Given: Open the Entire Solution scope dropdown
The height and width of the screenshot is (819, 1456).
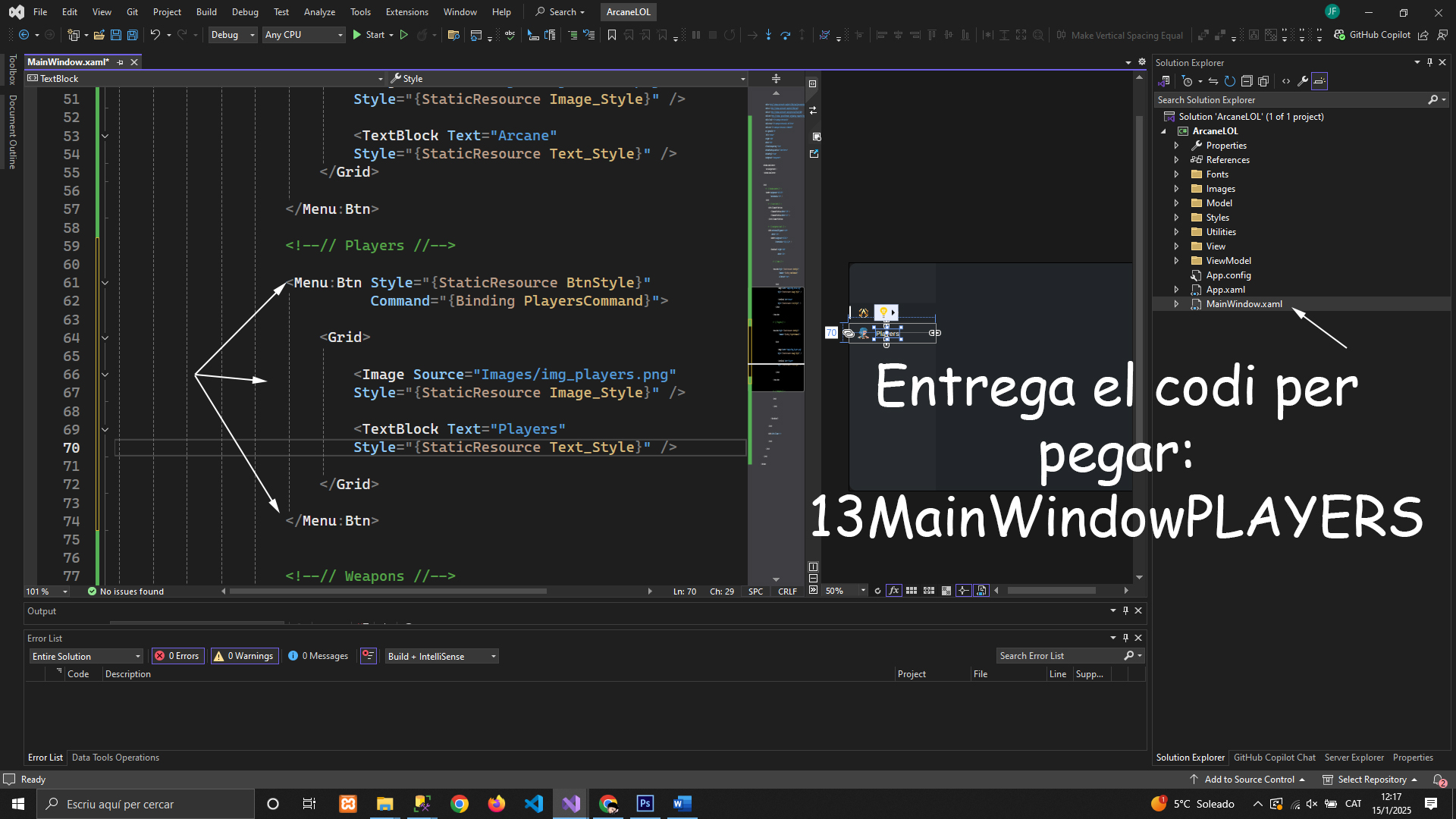Looking at the screenshot, I should pyautogui.click(x=86, y=656).
